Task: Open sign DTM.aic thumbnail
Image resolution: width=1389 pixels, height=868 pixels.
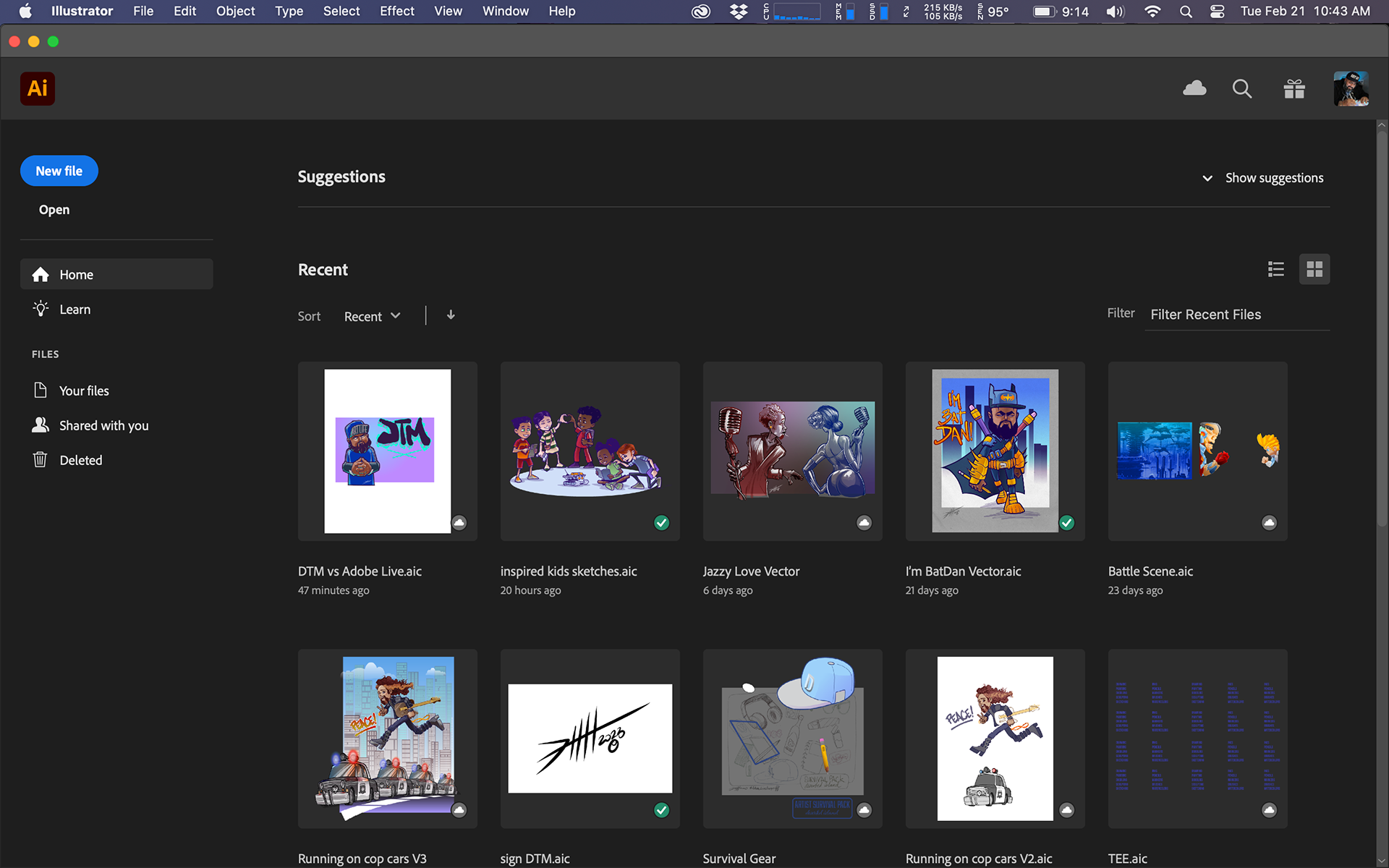Action: [x=590, y=739]
